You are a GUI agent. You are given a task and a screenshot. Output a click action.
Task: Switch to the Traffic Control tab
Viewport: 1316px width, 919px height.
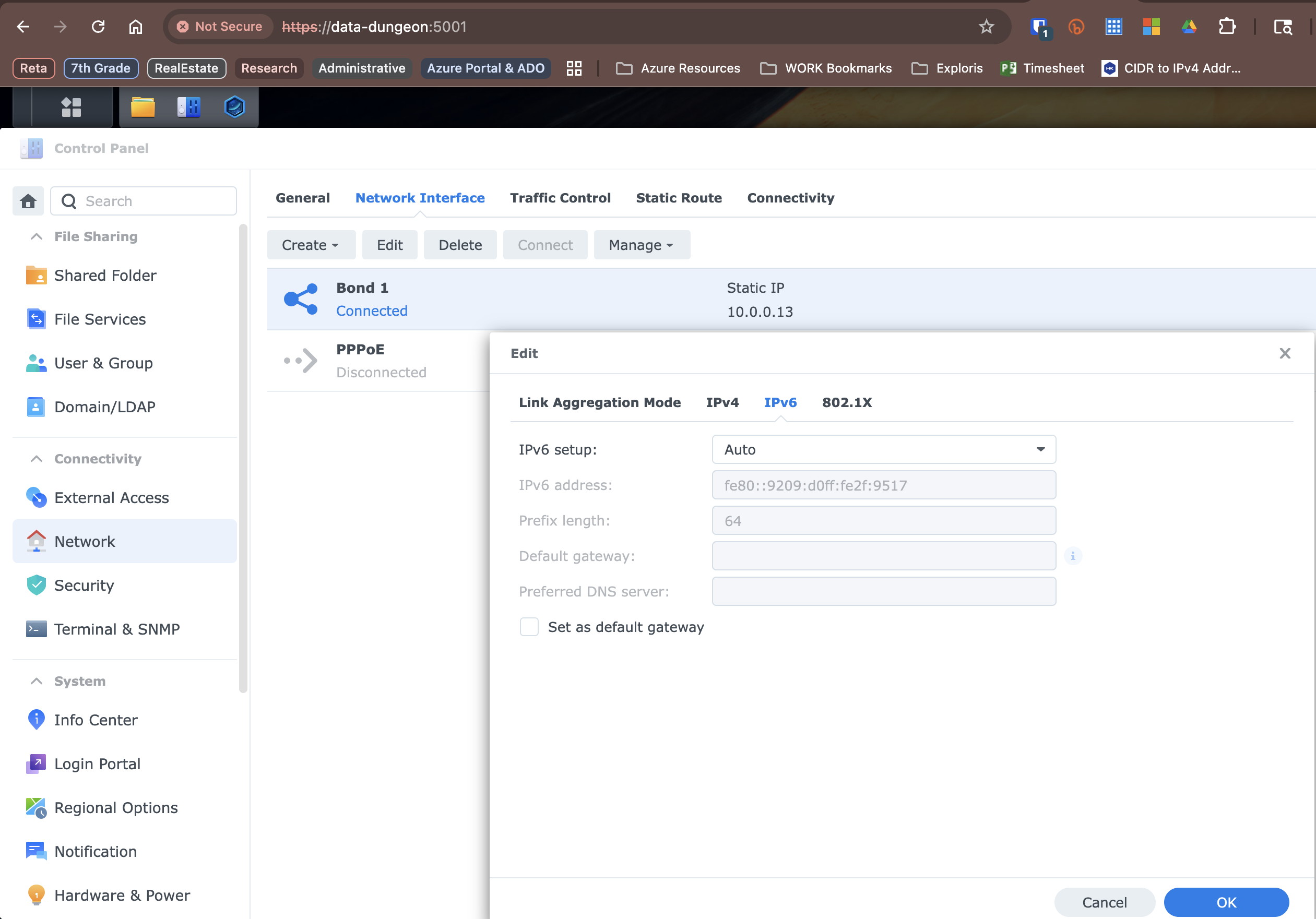pos(560,198)
